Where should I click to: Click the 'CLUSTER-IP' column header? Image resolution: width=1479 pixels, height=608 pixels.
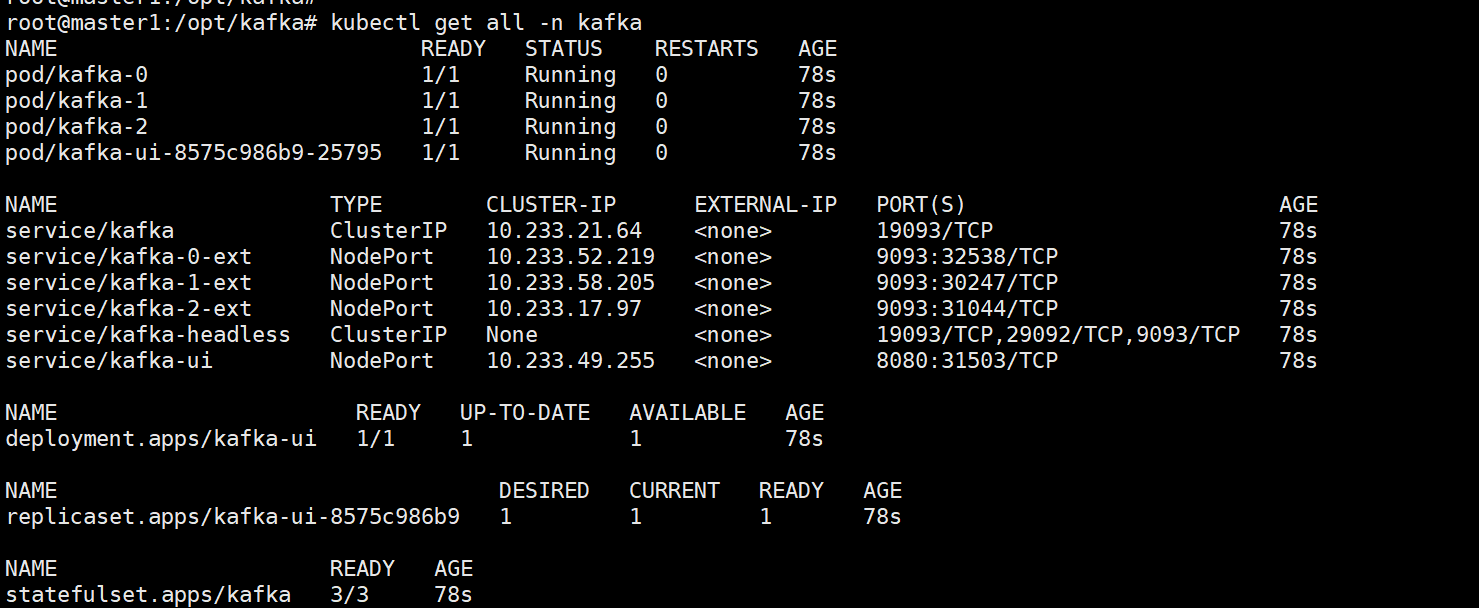[551, 205]
